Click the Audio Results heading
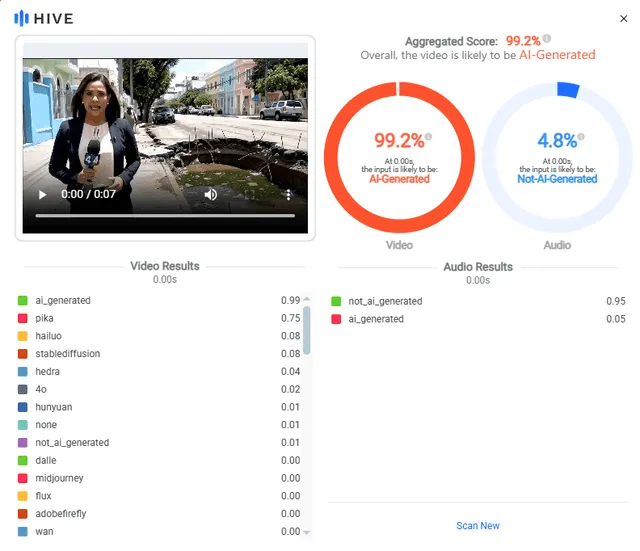The width and height of the screenshot is (640, 551). click(478, 267)
